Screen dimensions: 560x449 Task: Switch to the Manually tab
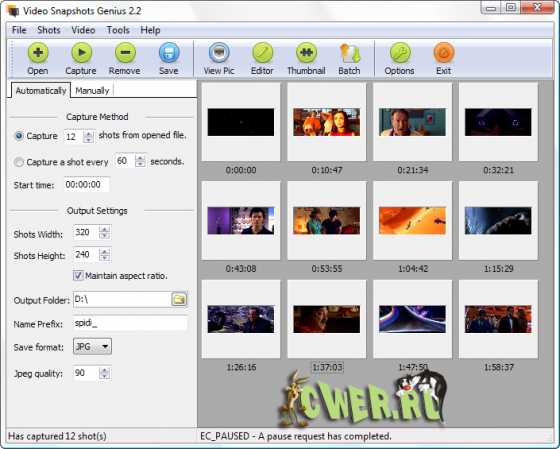92,91
